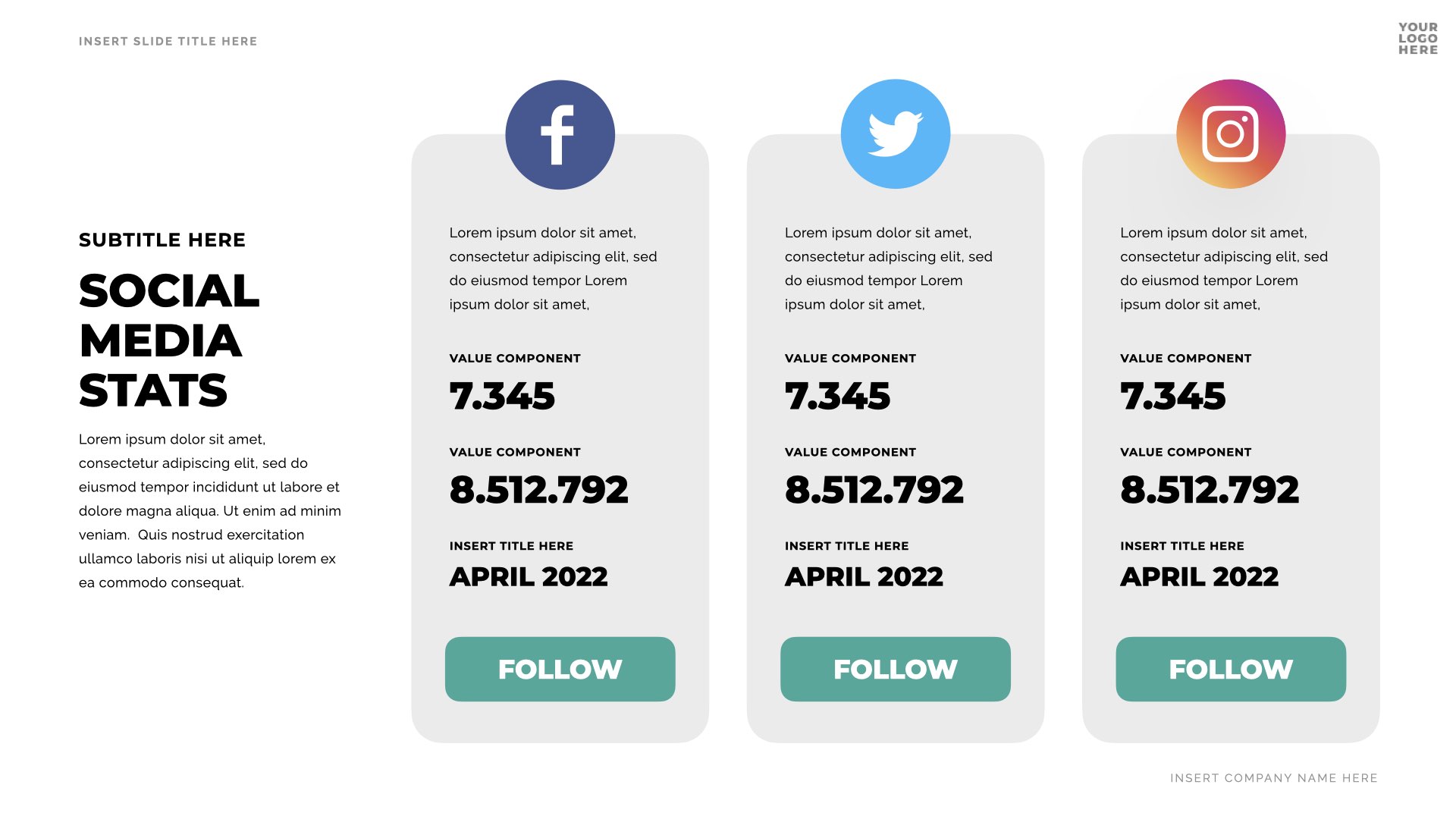This screenshot has width=1456, height=819.
Task: Select the 'Insert Slide Title Here' header text
Action: 168,42
